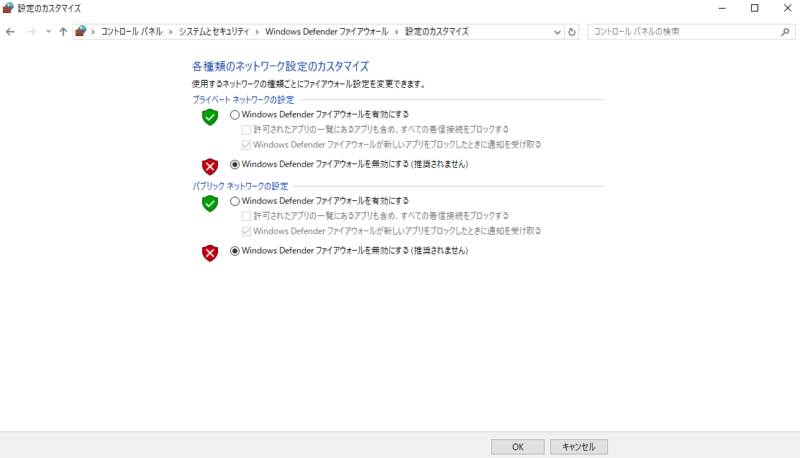Click 設定のカスタマイズ breadcrumb
This screenshot has width=800, height=458.
coord(437,32)
